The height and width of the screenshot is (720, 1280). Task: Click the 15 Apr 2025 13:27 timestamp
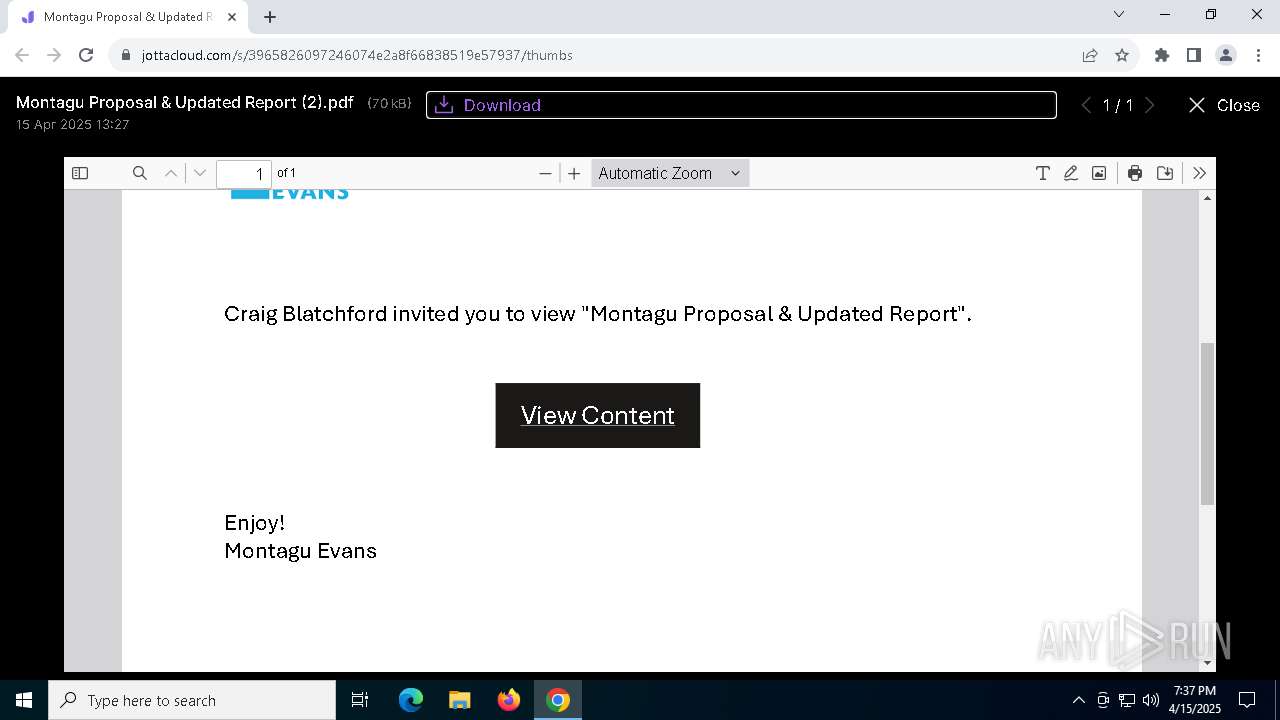click(72, 125)
